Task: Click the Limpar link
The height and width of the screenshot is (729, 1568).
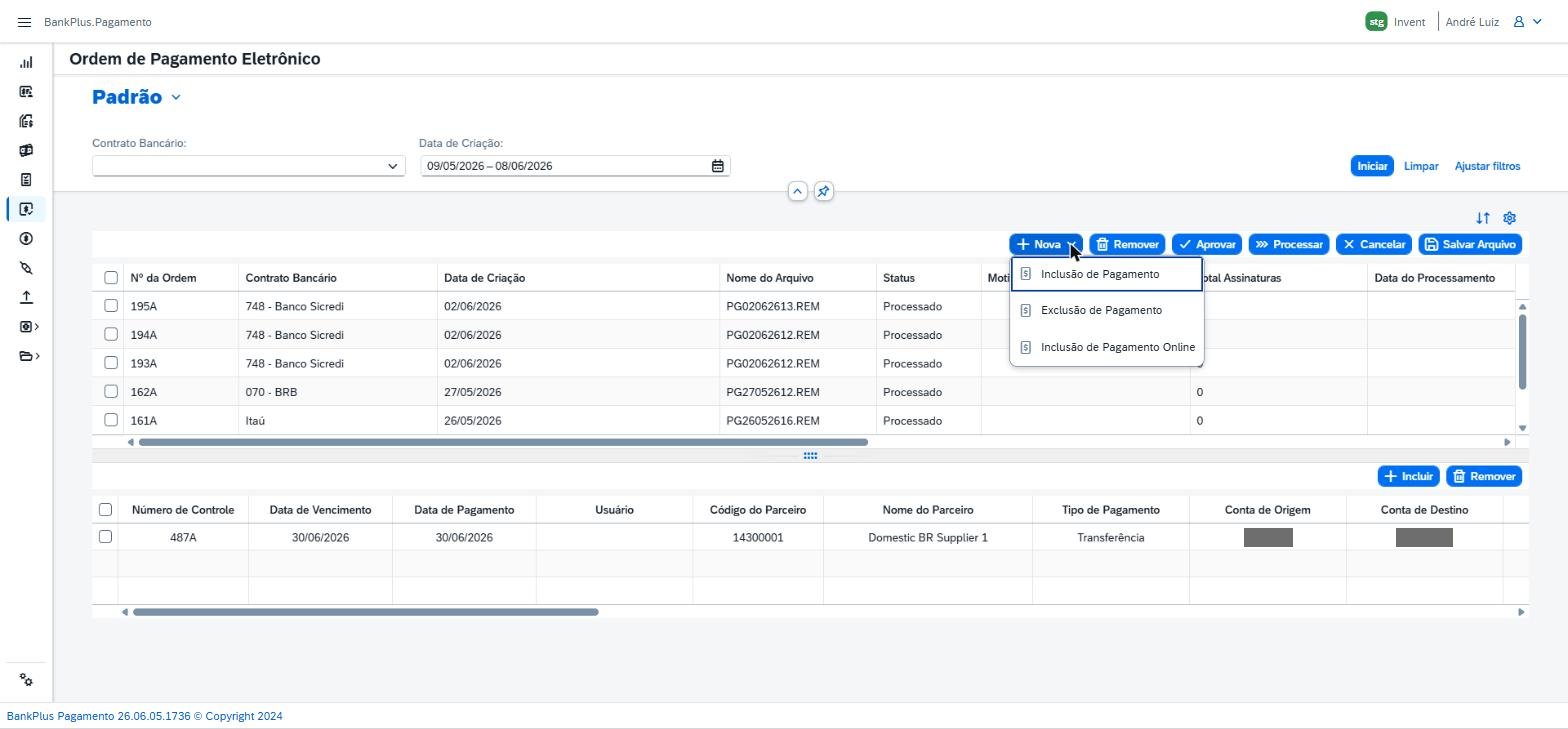Action: point(1421,166)
